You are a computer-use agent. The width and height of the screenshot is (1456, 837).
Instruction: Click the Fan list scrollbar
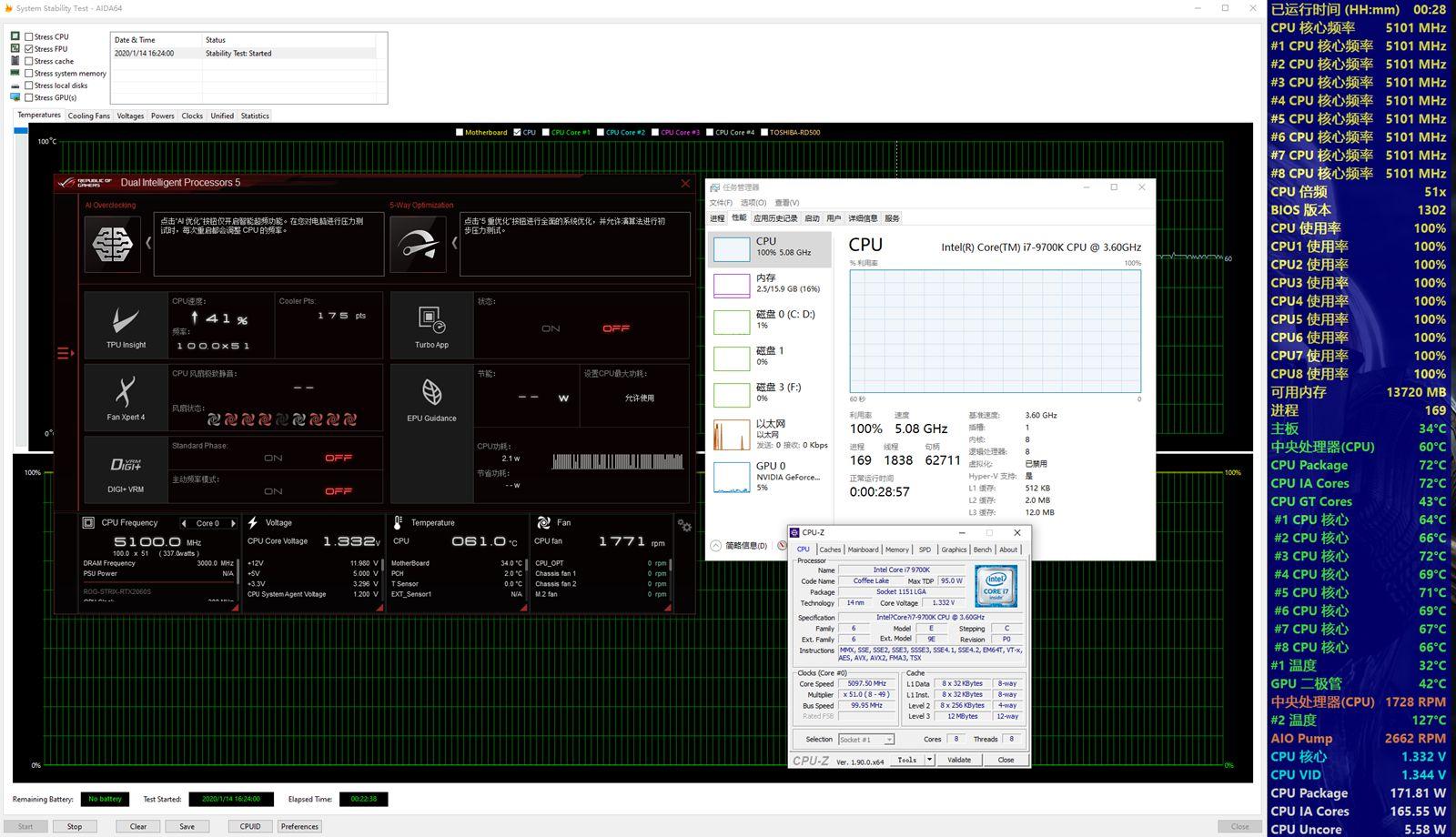pos(671,579)
